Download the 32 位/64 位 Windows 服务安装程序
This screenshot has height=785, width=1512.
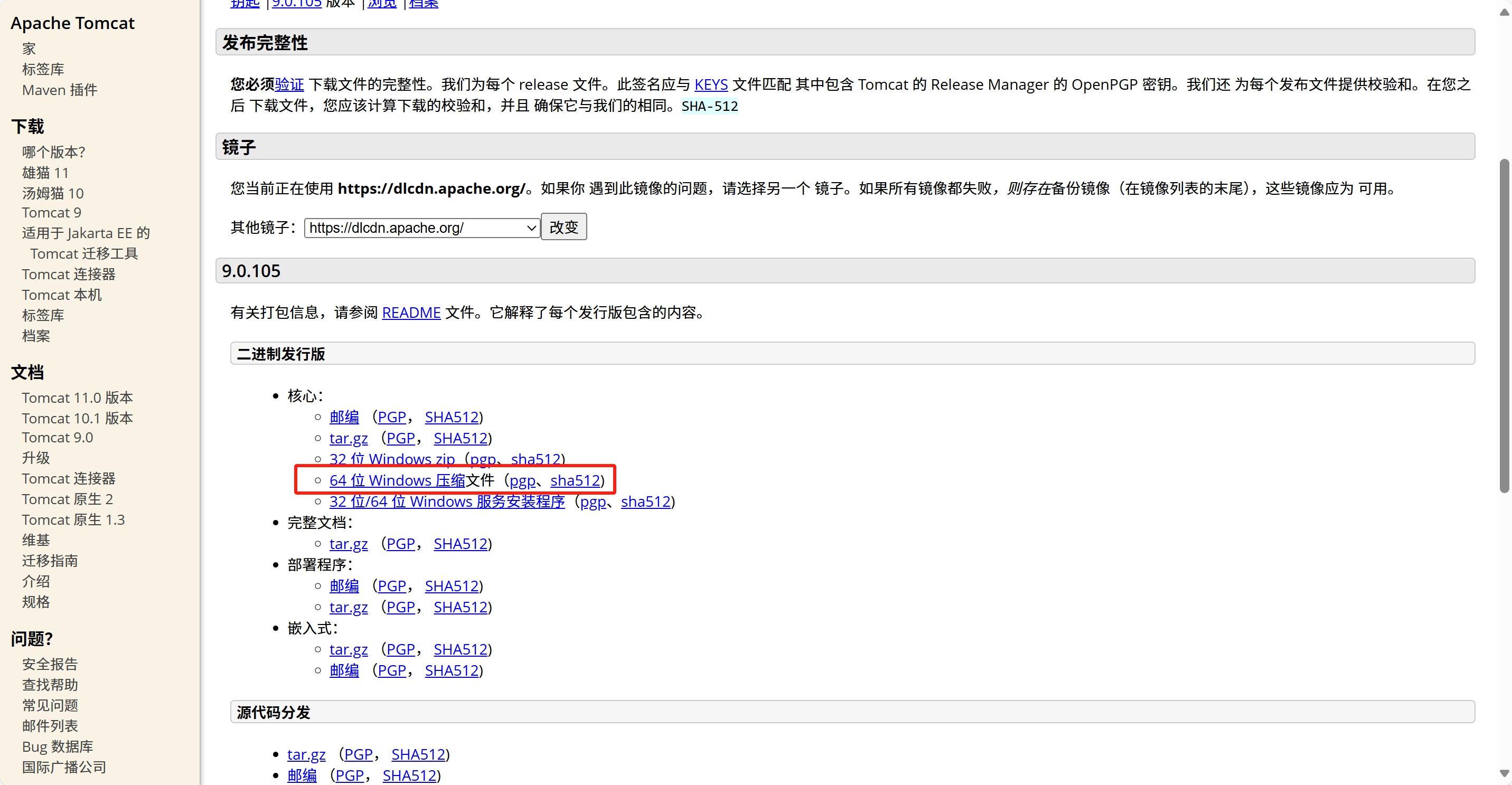pyautogui.click(x=447, y=501)
